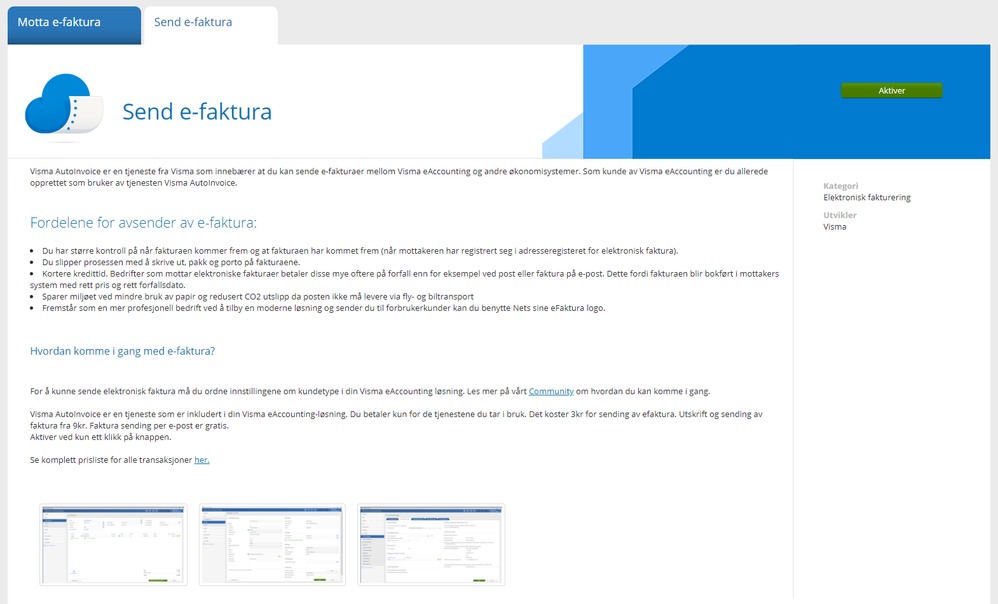This screenshot has width=998, height=604.
Task: Open the Community link
Action: tap(551, 391)
